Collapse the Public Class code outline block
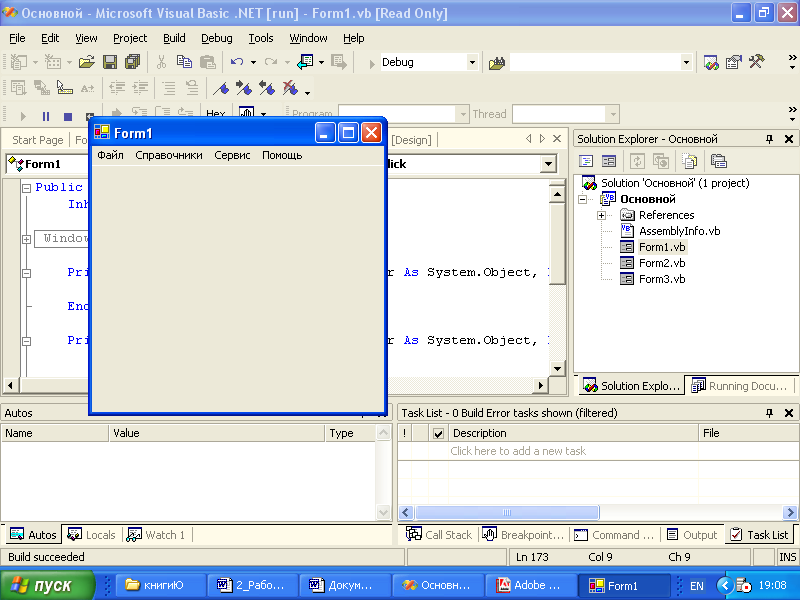Image resolution: width=800 pixels, height=600 pixels. tap(27, 188)
